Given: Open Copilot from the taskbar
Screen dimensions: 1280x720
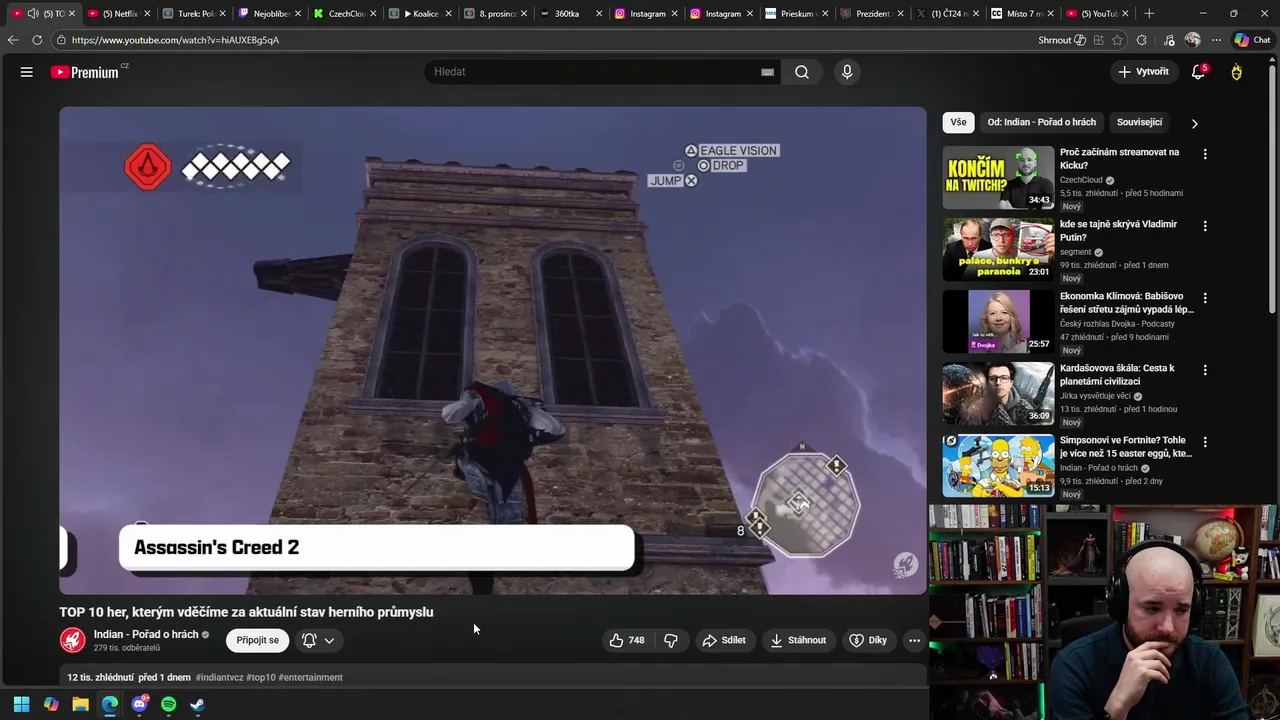Looking at the screenshot, I should click(51, 704).
